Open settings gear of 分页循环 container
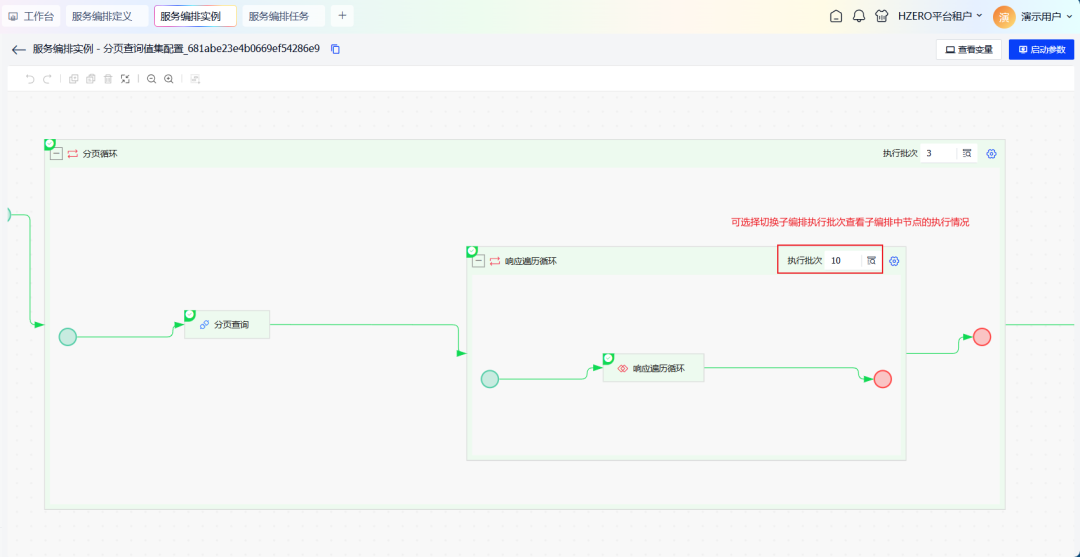Screen dimensions: 1080x557 tap(992, 153)
